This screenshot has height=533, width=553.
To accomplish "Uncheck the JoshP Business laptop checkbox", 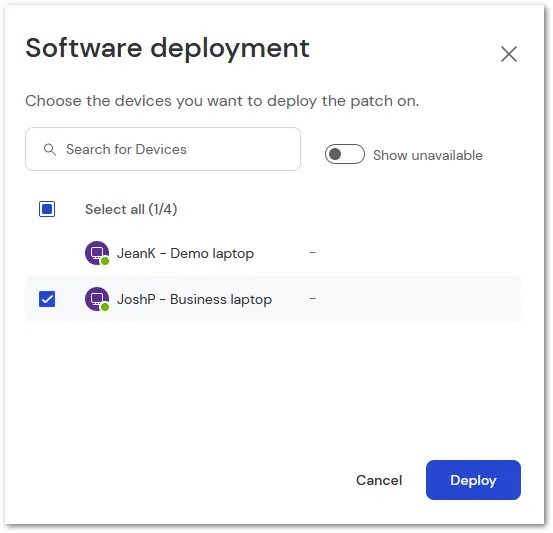I will 47,299.
